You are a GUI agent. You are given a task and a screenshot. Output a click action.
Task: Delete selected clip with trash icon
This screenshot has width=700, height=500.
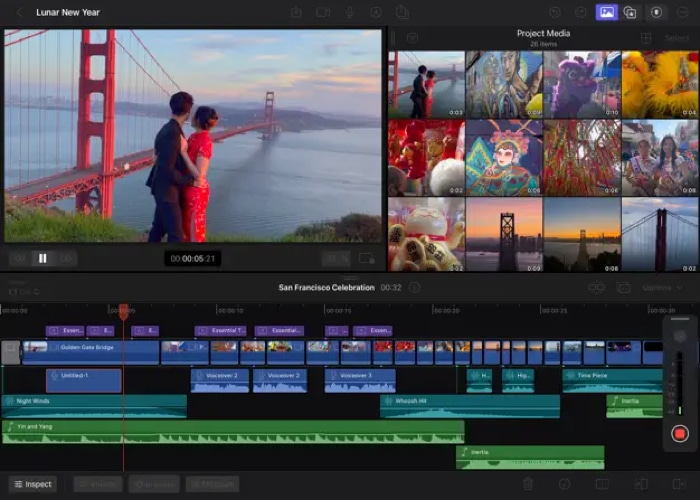(x=528, y=484)
